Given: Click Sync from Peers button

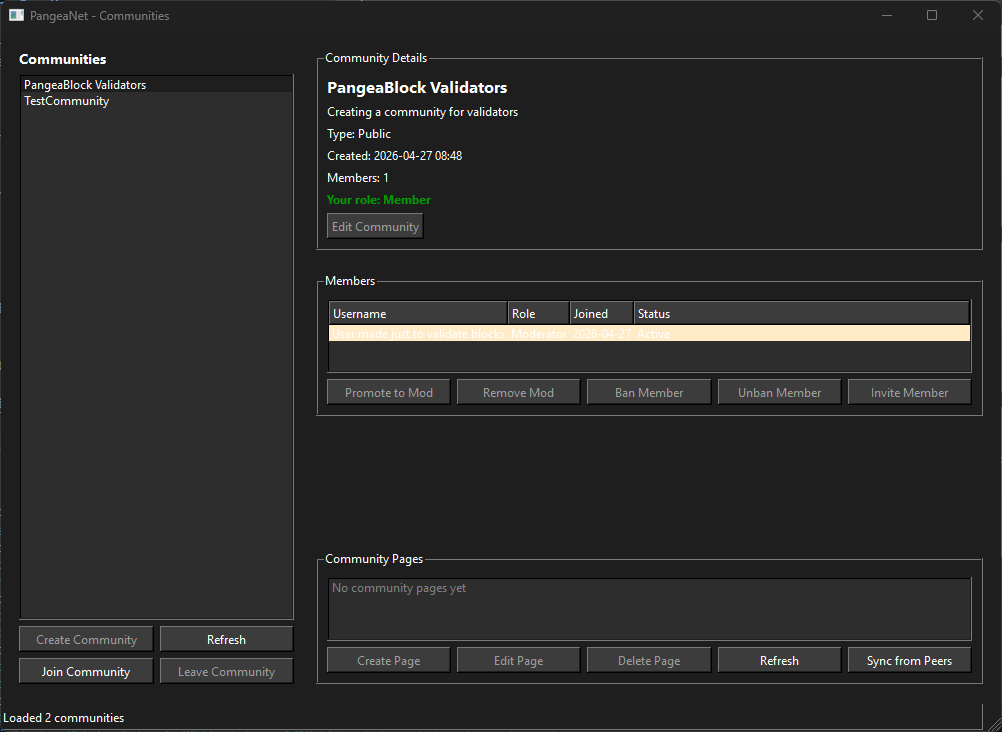Looking at the screenshot, I should point(909,660).
